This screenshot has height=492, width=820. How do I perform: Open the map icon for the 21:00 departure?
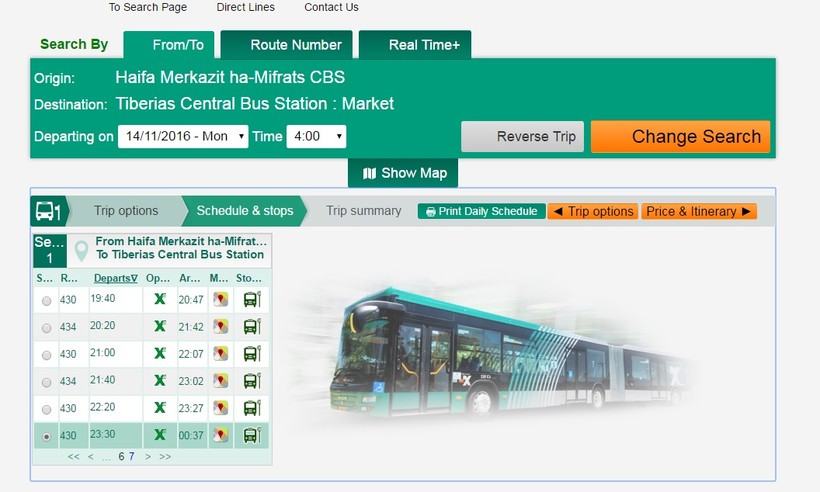pos(221,354)
